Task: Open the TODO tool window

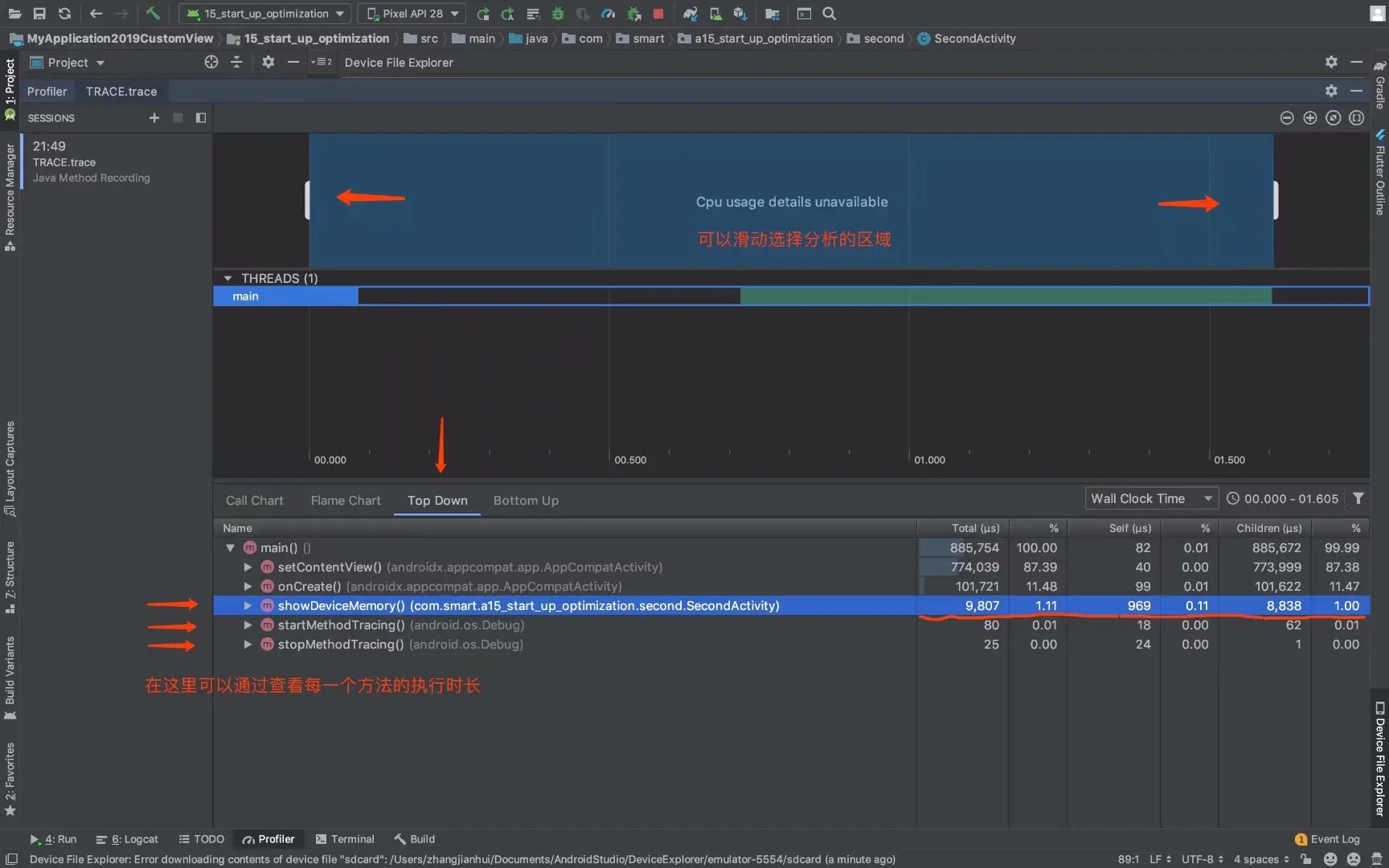Action: pyautogui.click(x=202, y=839)
